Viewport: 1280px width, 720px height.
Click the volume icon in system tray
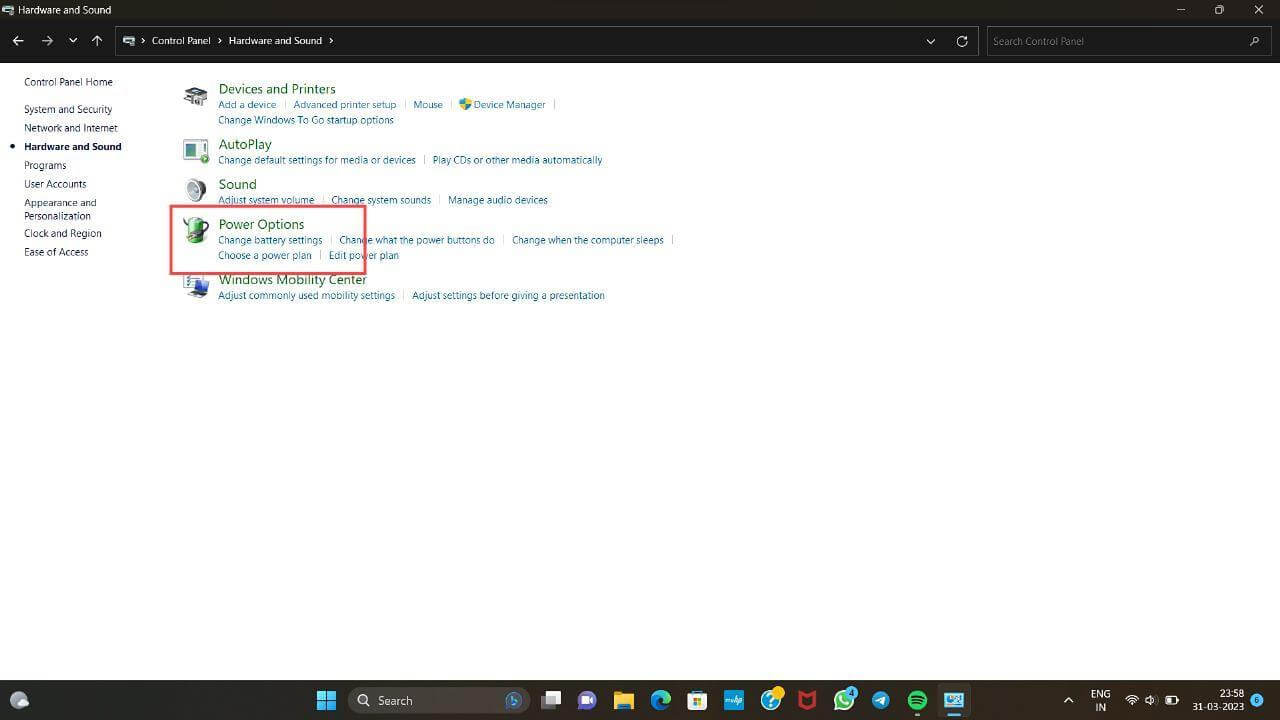[1151, 700]
